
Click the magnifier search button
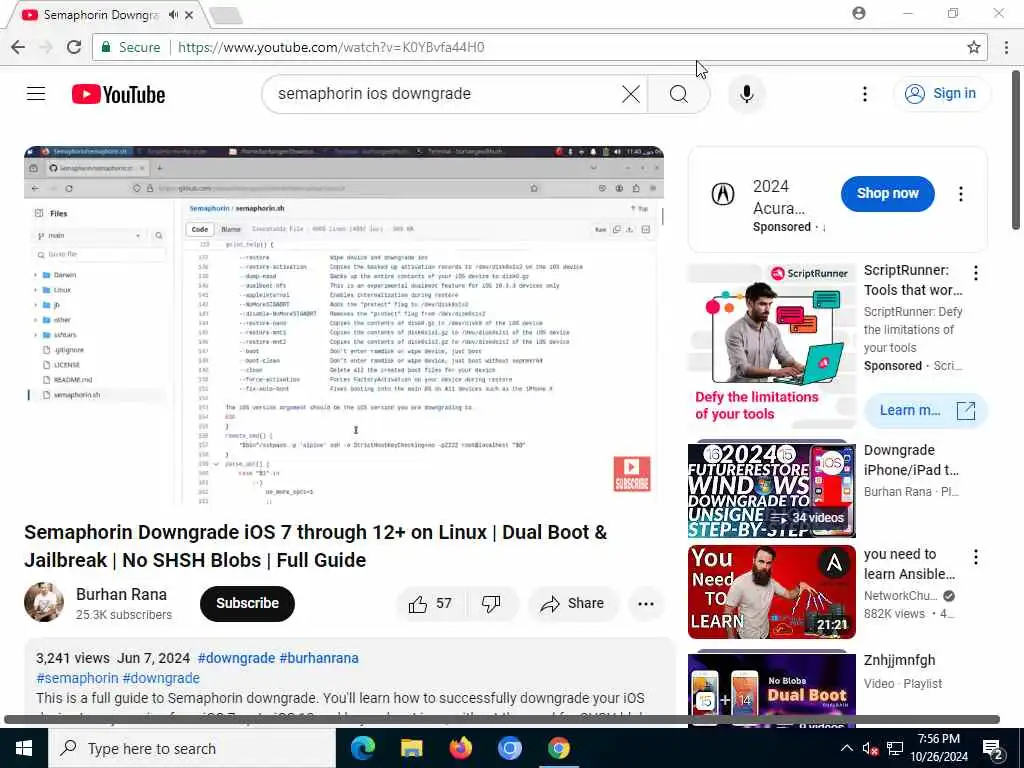click(679, 94)
